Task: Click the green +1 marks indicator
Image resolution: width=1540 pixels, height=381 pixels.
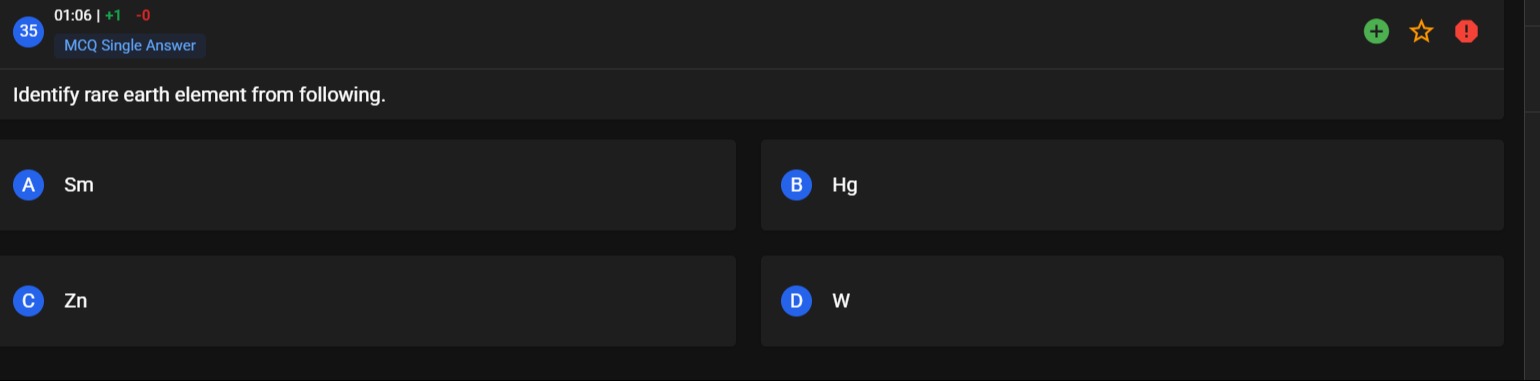Action: pos(113,15)
